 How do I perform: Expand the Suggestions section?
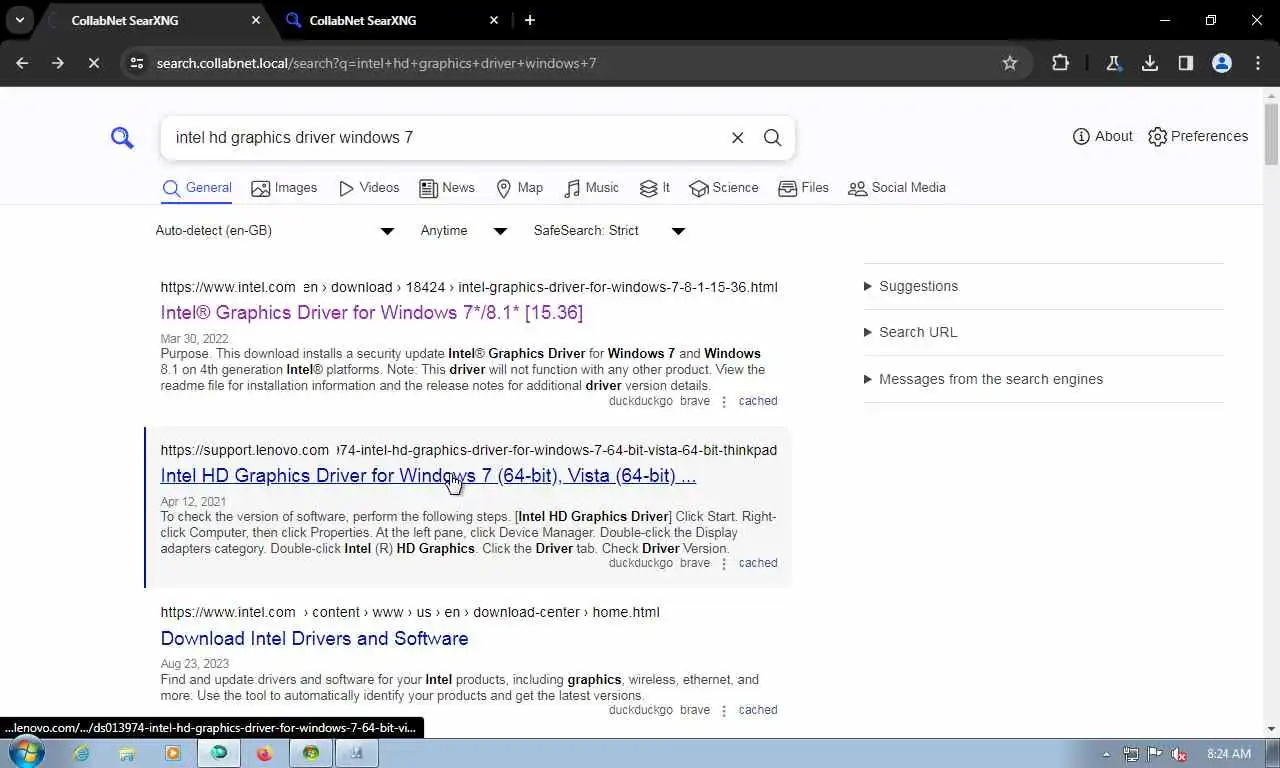[911, 286]
